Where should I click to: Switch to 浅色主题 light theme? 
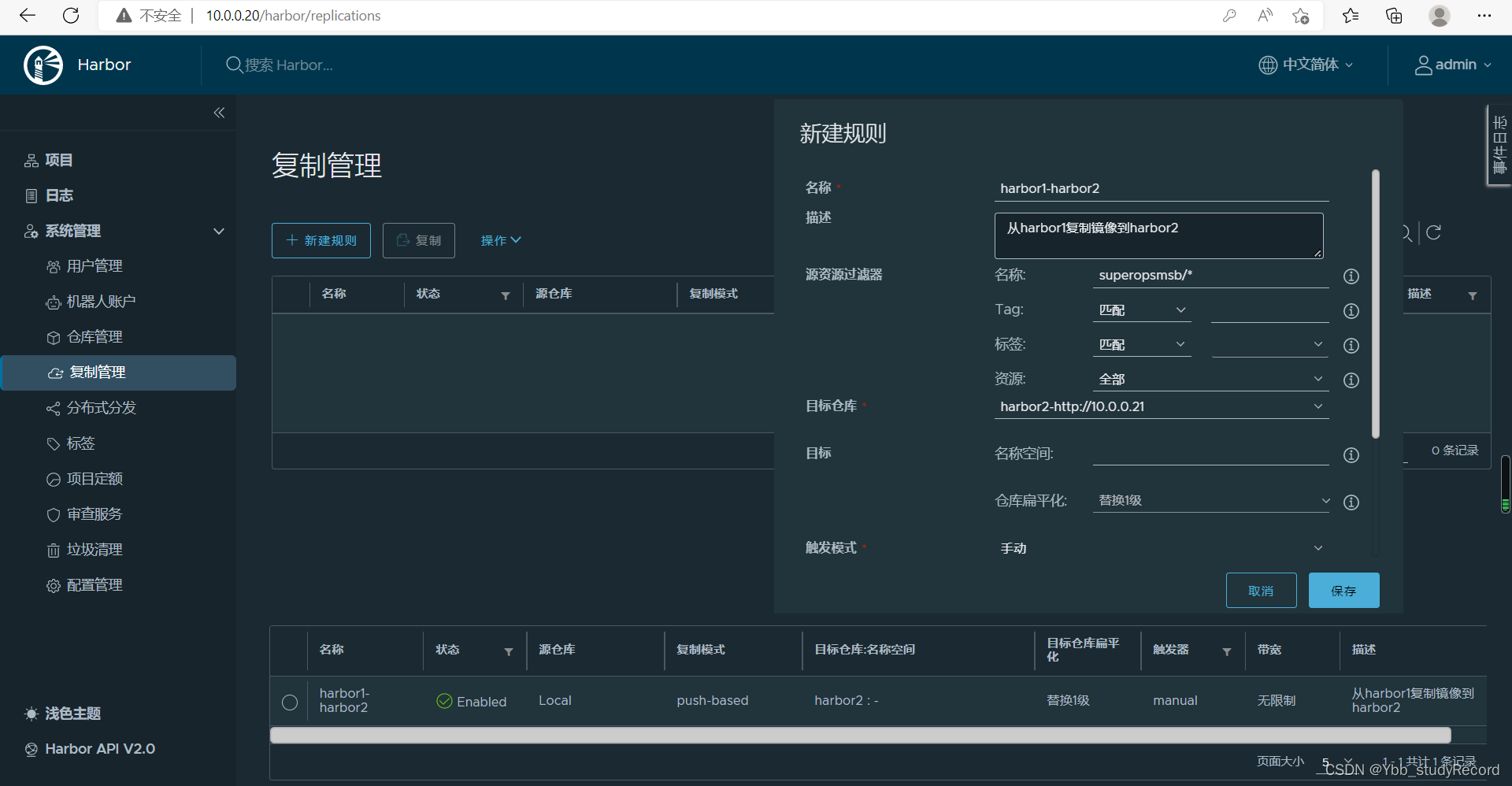[63, 714]
